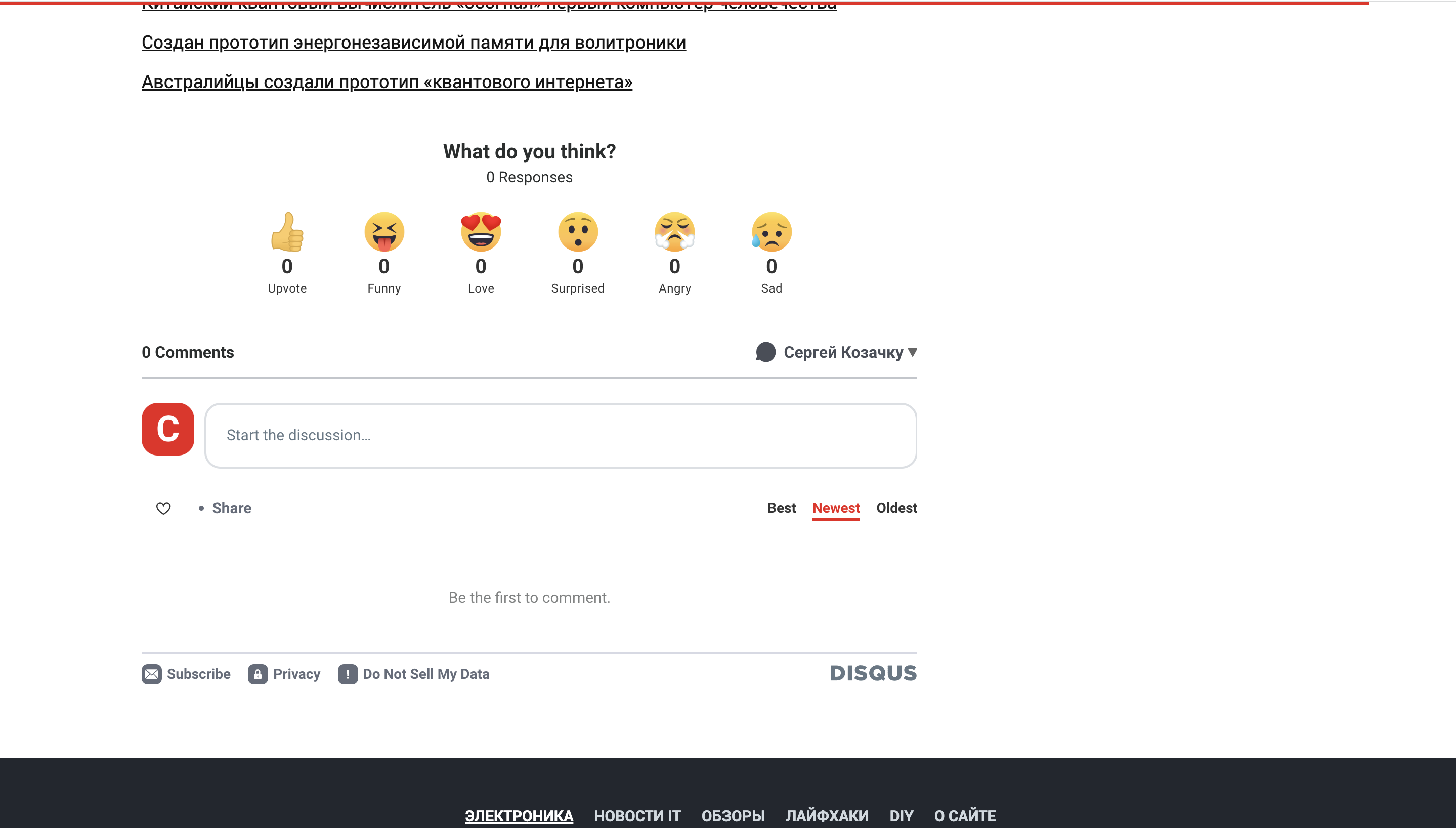1456x828 pixels.
Task: Select the Love heart-eyes reaction
Action: (x=480, y=232)
